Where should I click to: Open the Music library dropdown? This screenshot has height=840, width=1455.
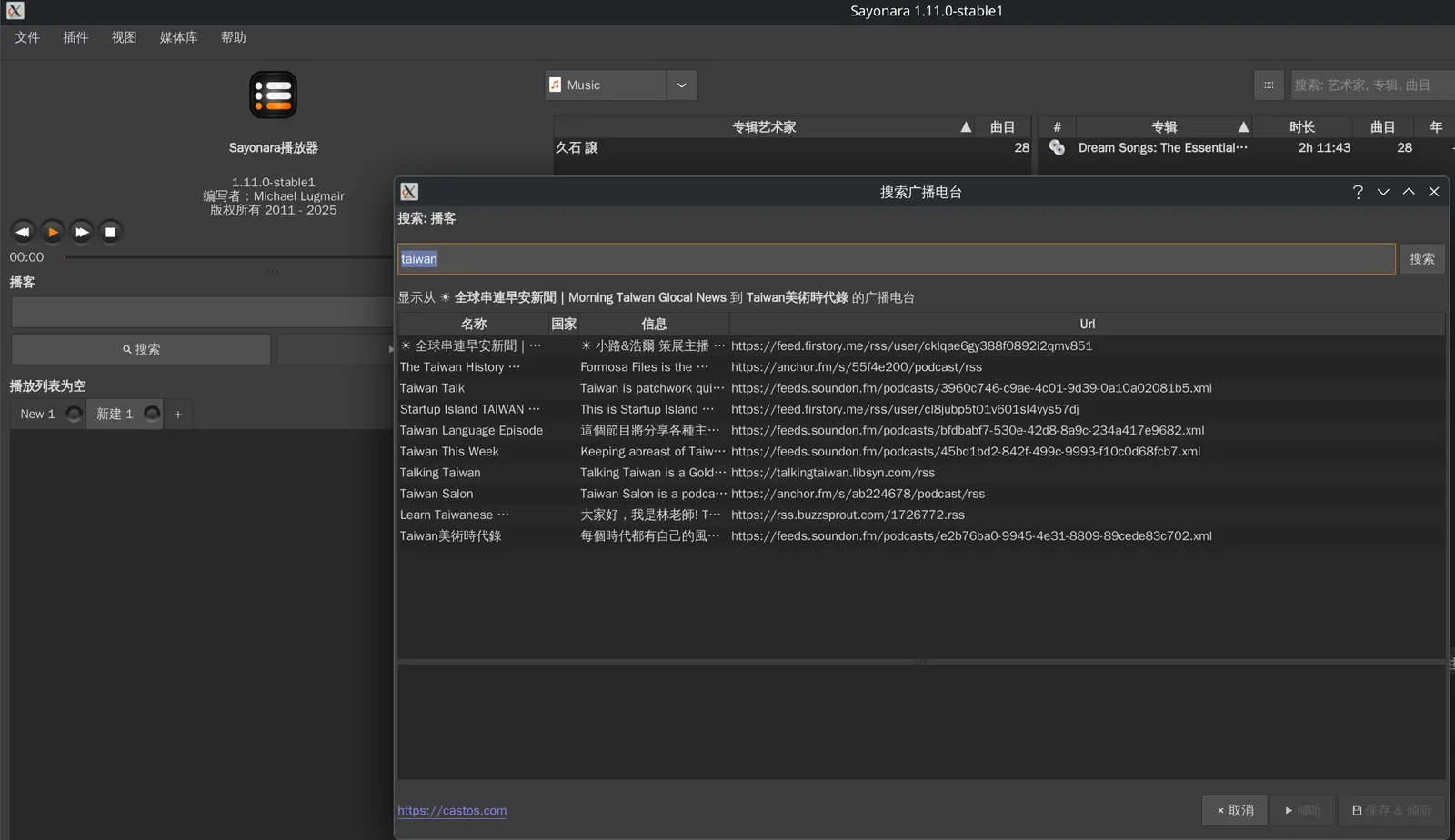681,85
